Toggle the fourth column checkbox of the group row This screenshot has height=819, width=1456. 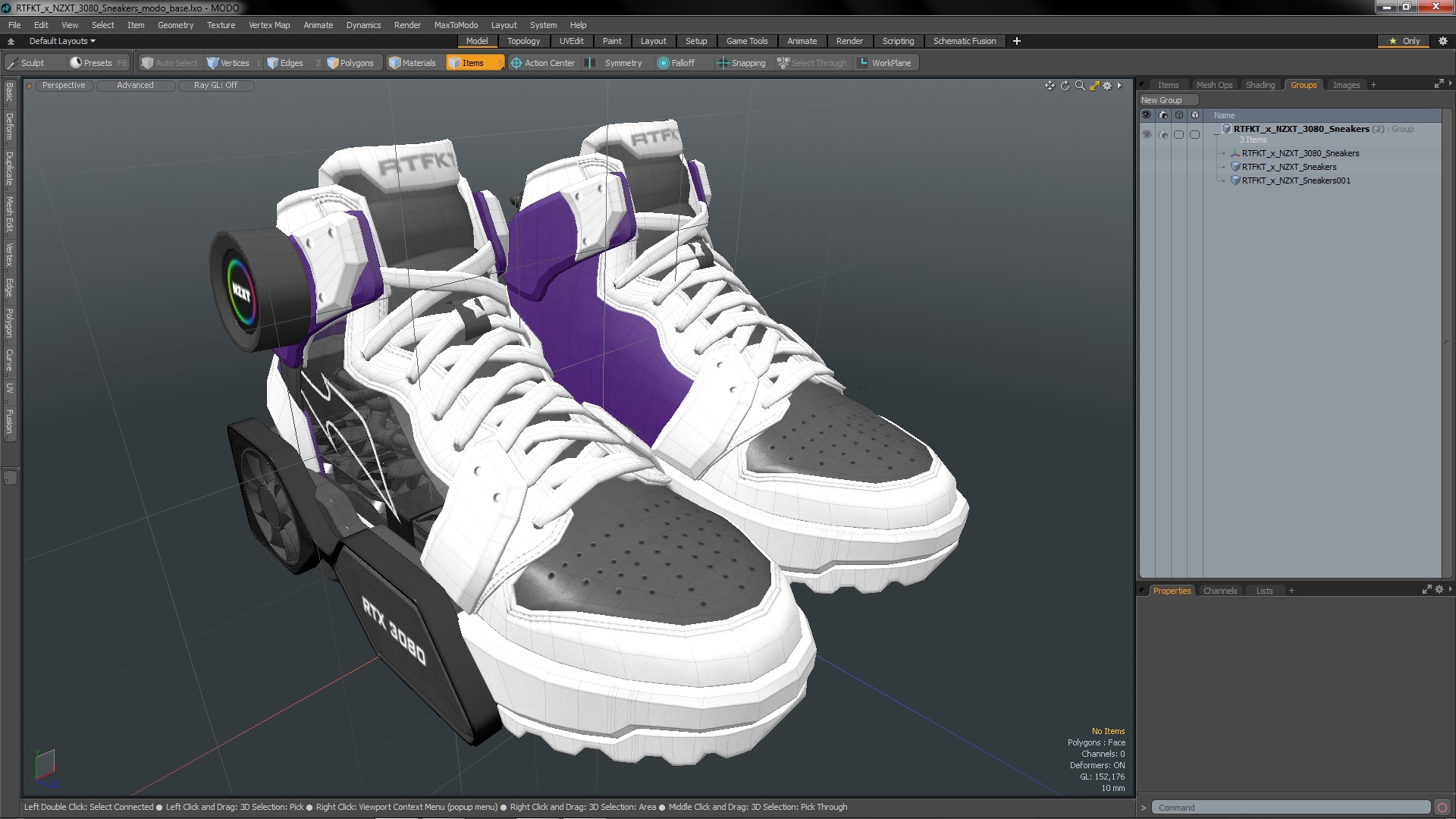coord(1194,134)
